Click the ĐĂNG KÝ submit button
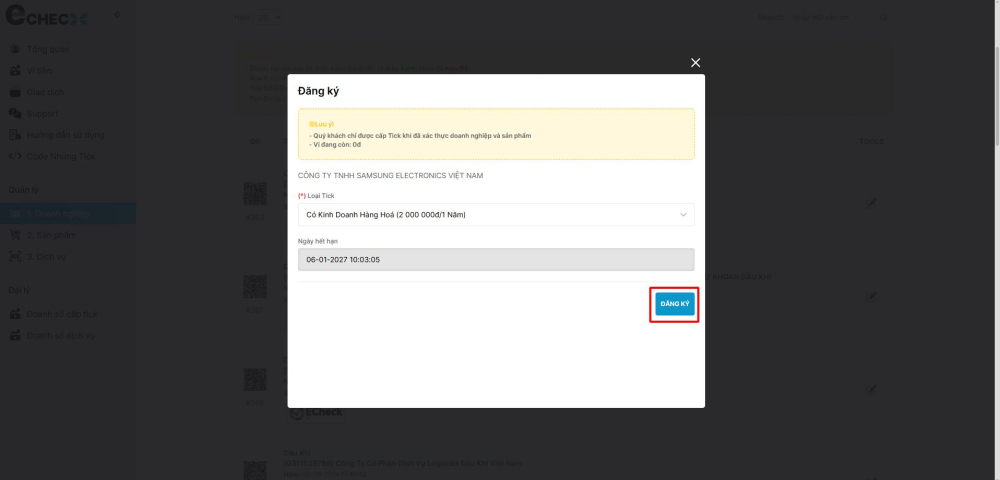The width and height of the screenshot is (1000, 480). [x=675, y=305]
